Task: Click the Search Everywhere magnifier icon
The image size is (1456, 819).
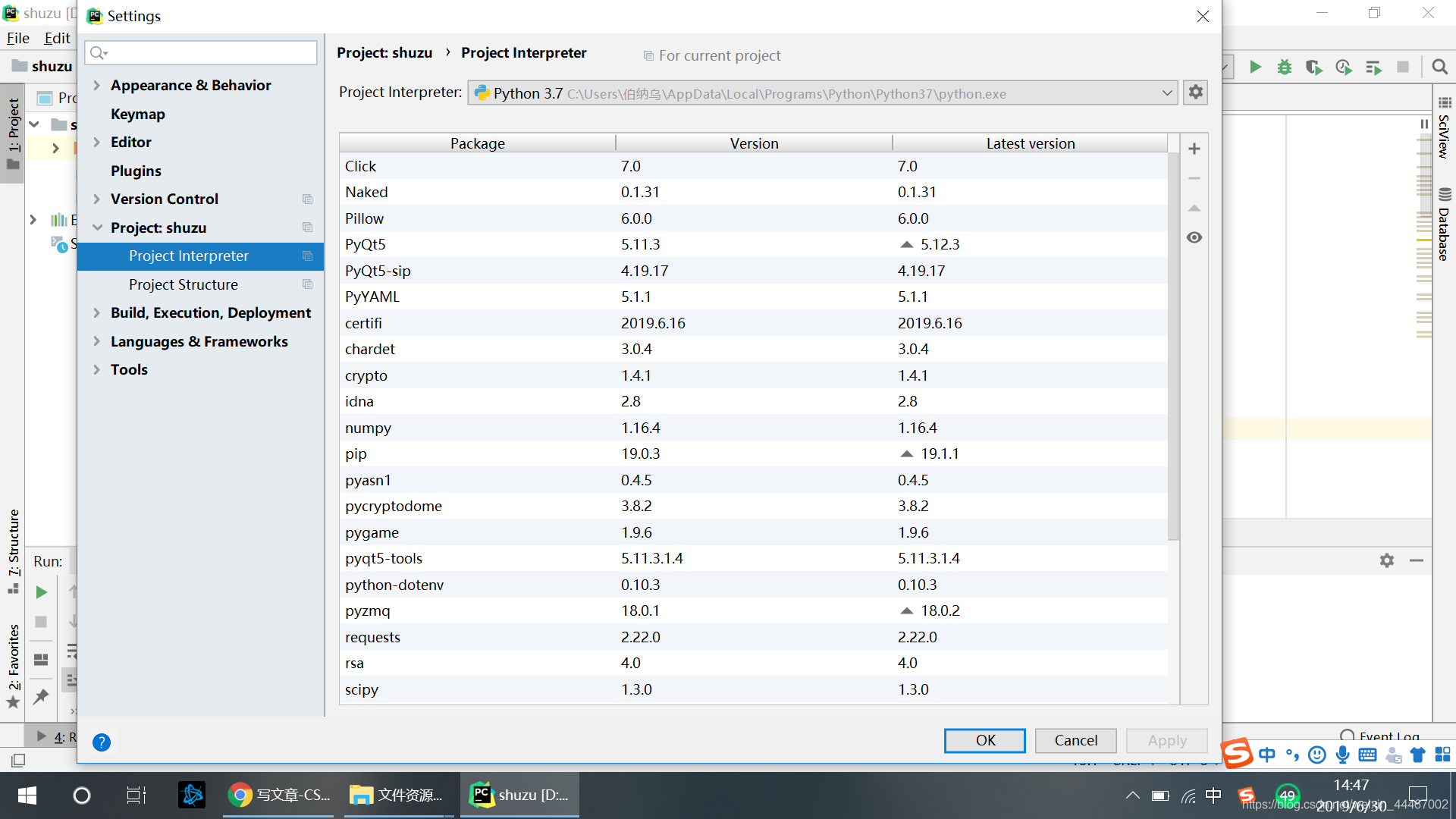Action: pos(1439,67)
